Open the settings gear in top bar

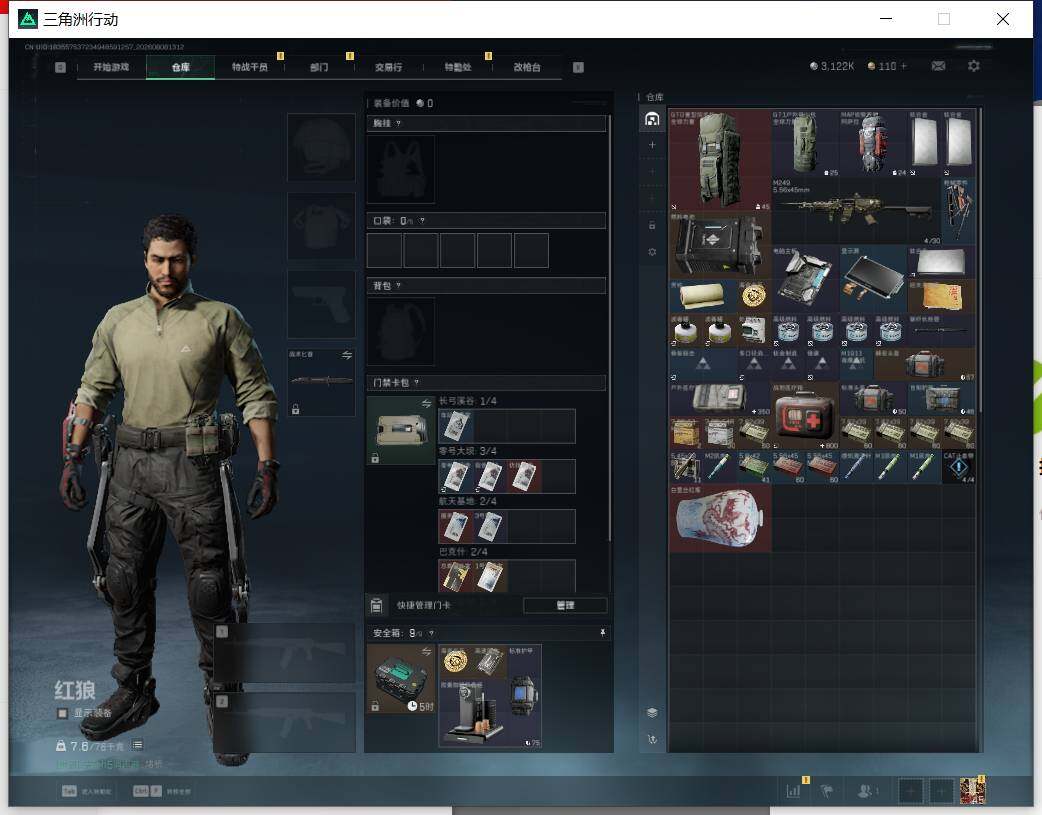[x=974, y=66]
